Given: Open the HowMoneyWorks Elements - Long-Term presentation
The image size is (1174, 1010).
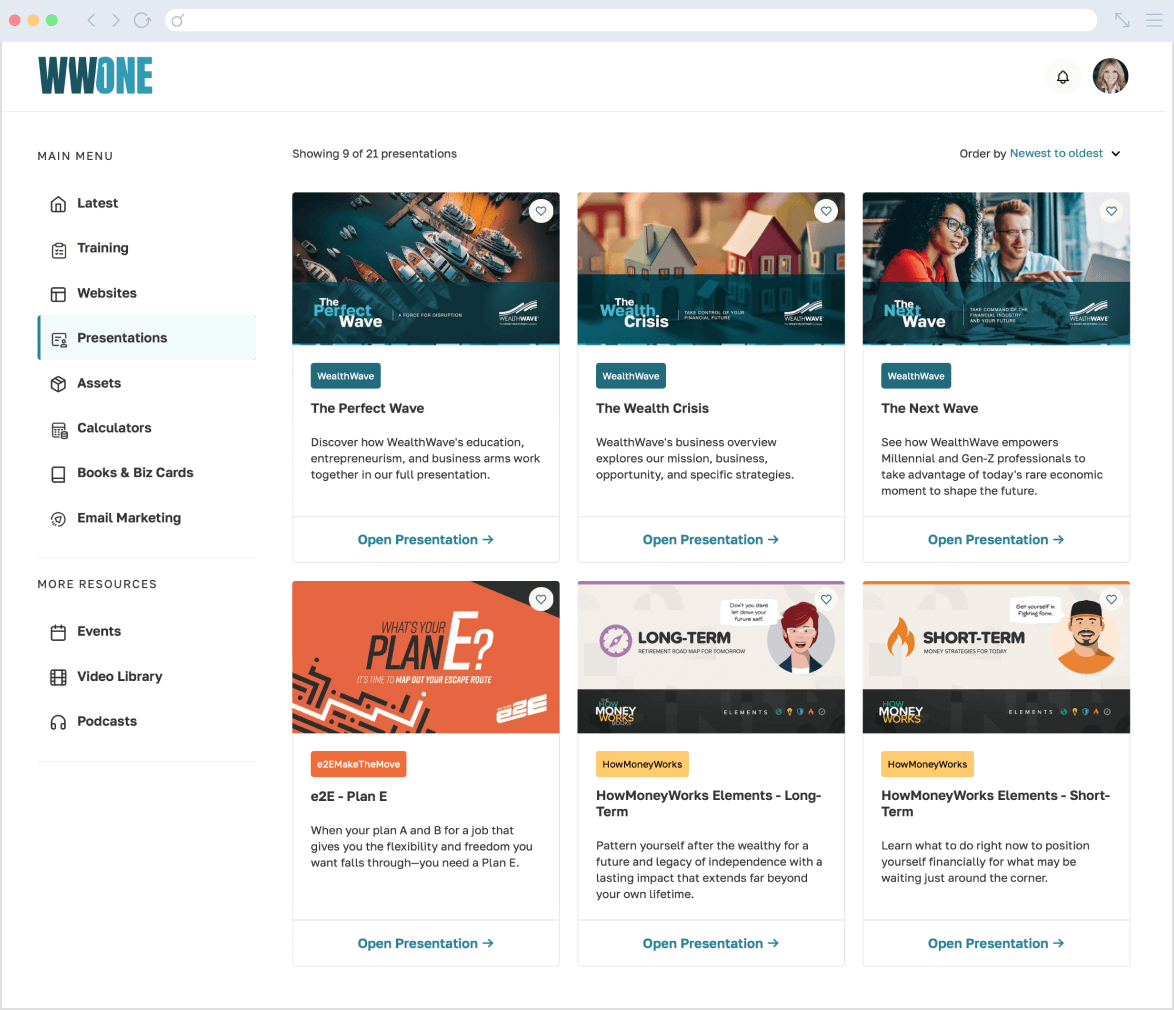Looking at the screenshot, I should (x=710, y=943).
